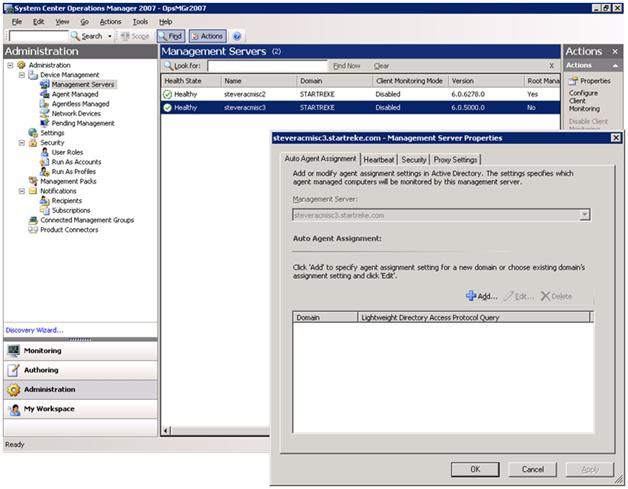Close the Actions pane with X

tap(615, 51)
